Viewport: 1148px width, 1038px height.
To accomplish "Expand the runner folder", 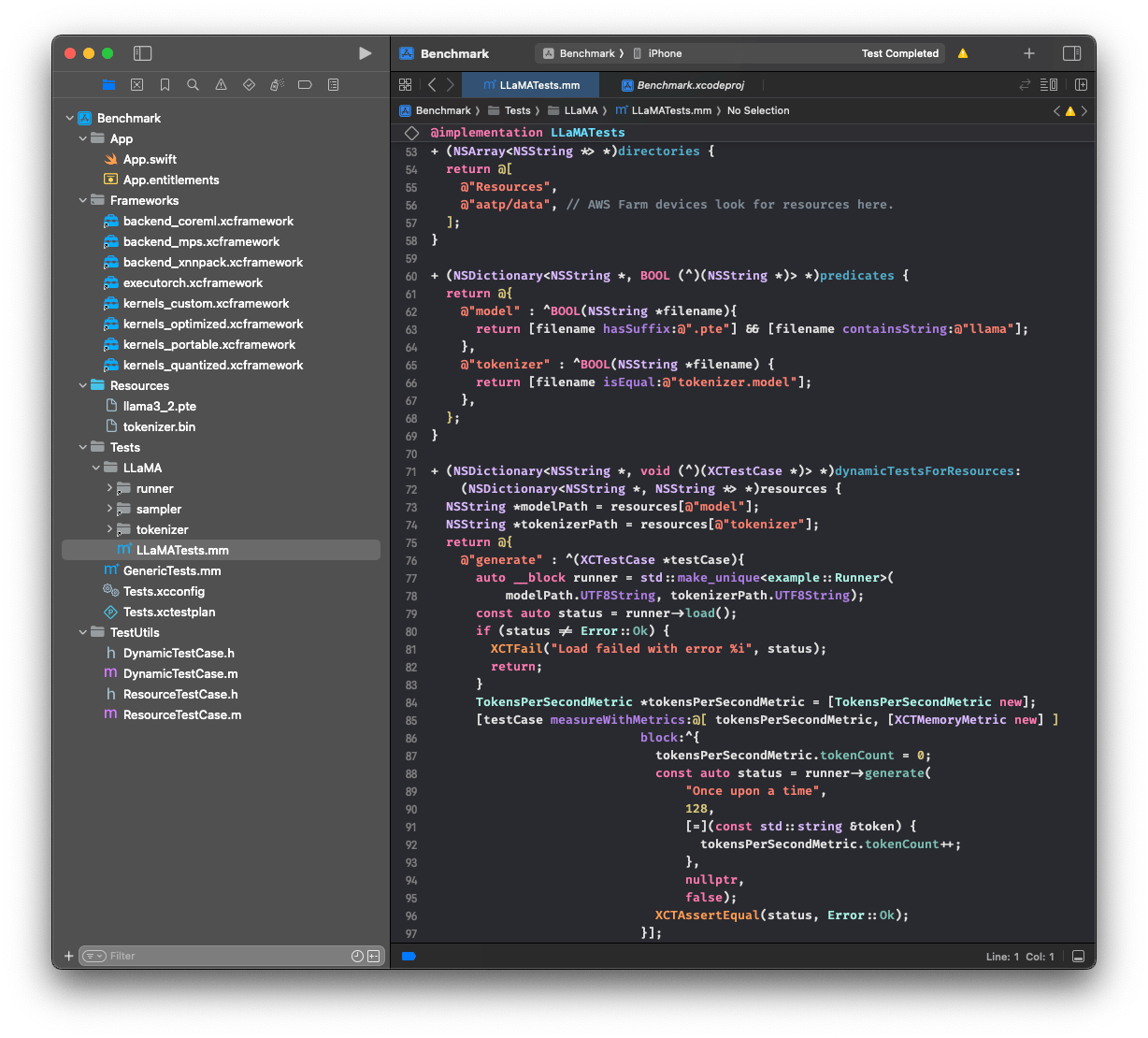I will pyautogui.click(x=109, y=488).
